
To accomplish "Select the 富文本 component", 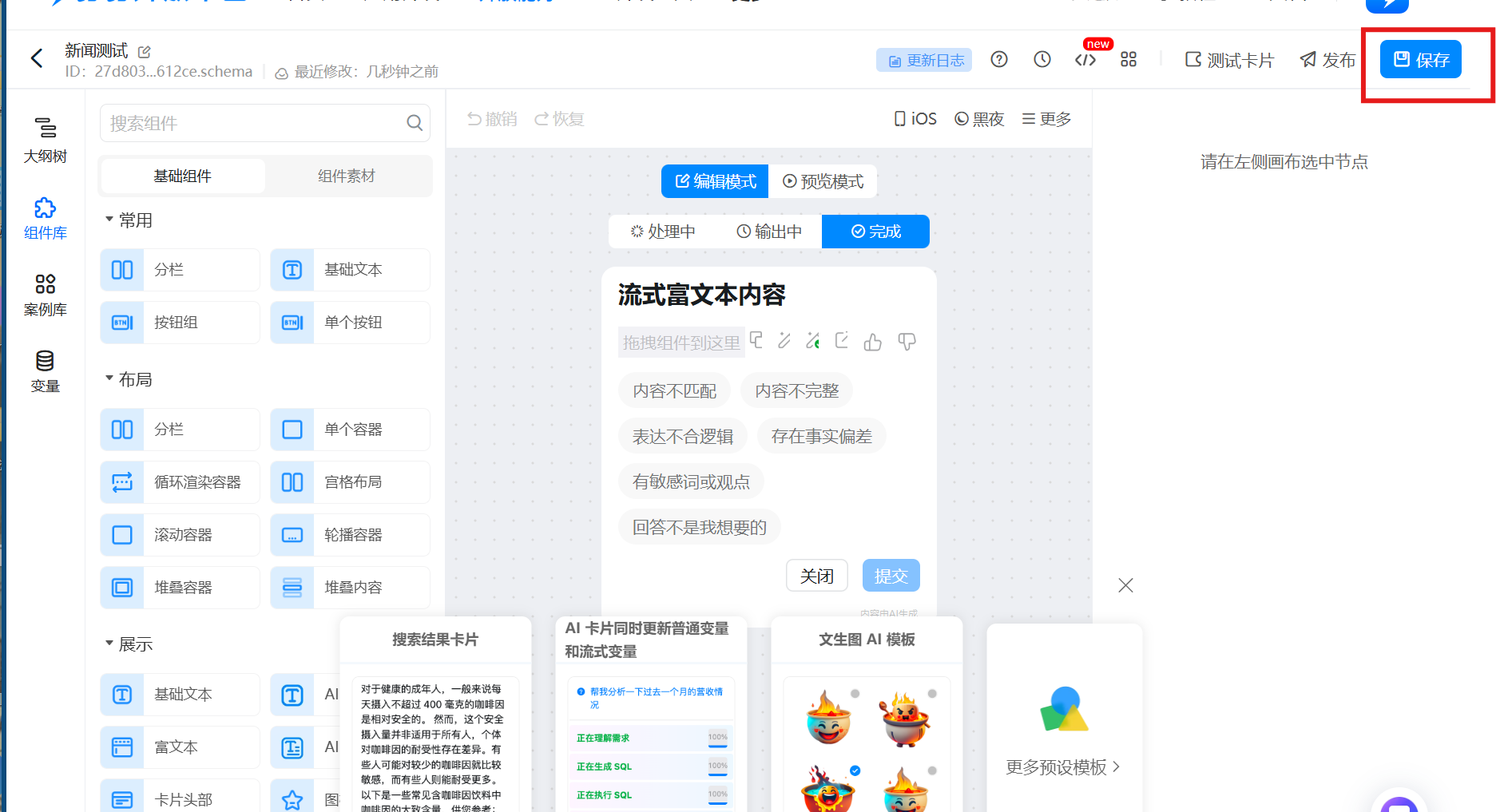I will tap(181, 747).
